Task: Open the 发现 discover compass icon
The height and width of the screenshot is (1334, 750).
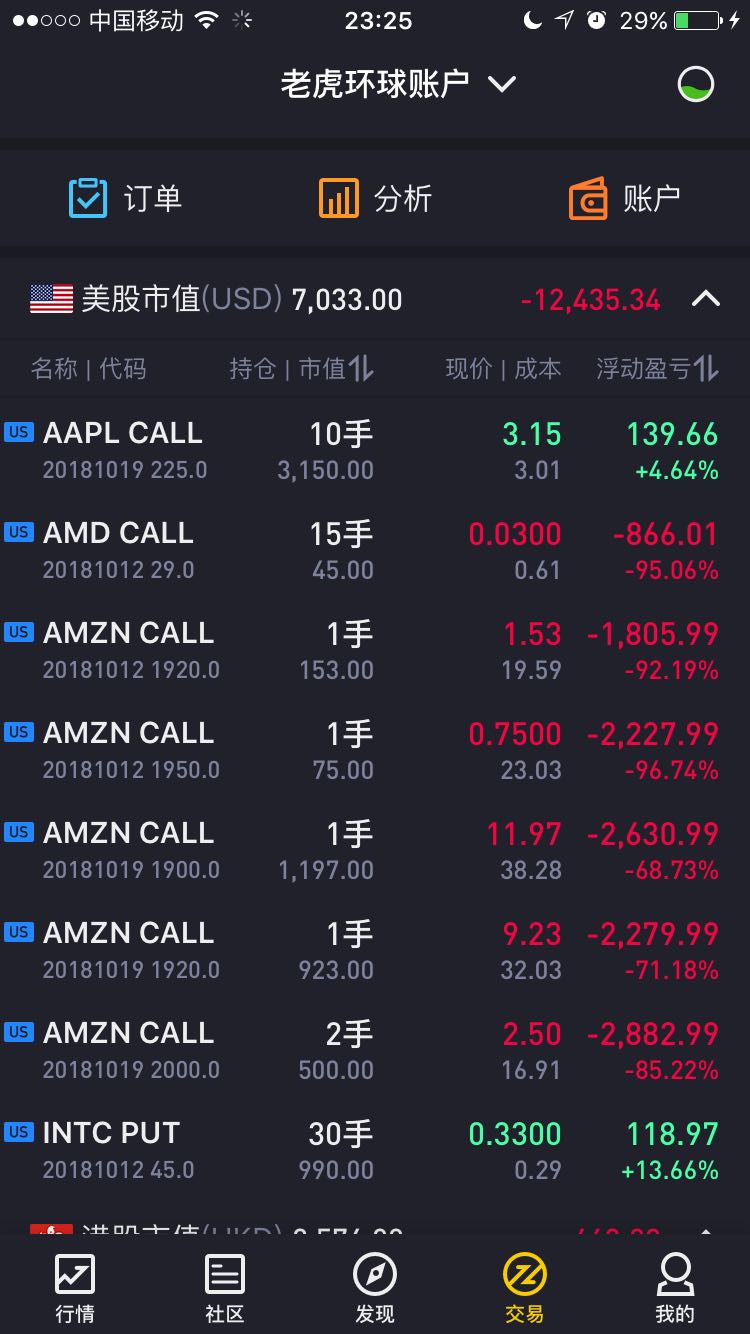Action: click(x=375, y=1274)
